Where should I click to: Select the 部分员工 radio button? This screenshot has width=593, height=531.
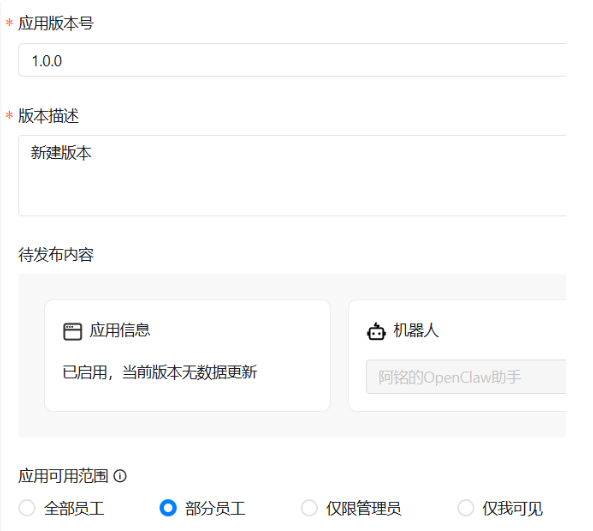point(168,508)
